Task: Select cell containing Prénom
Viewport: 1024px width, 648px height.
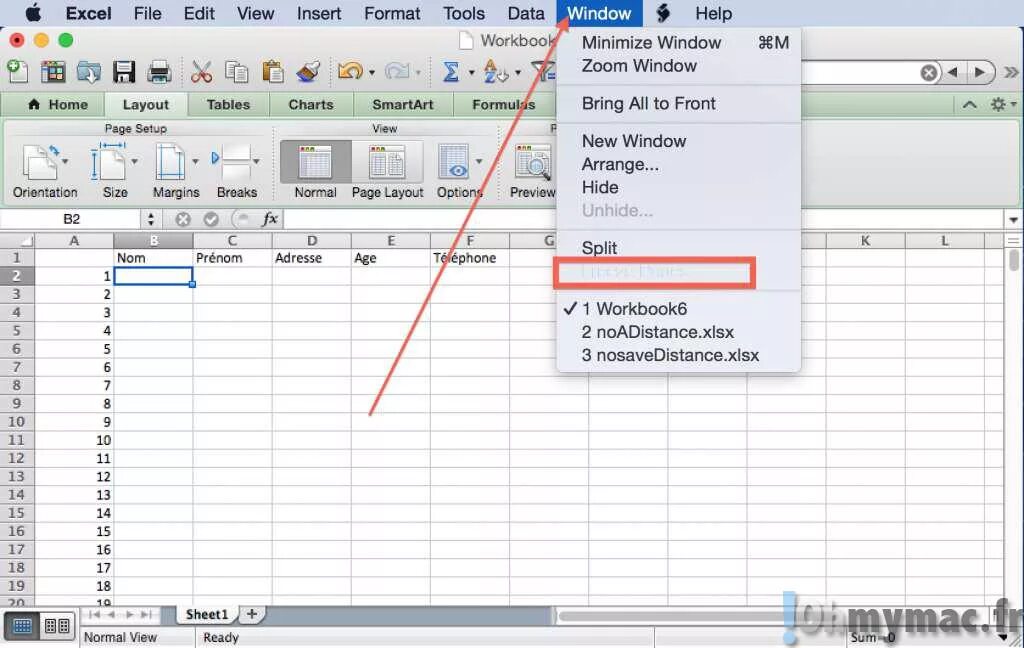Action: tap(232, 258)
